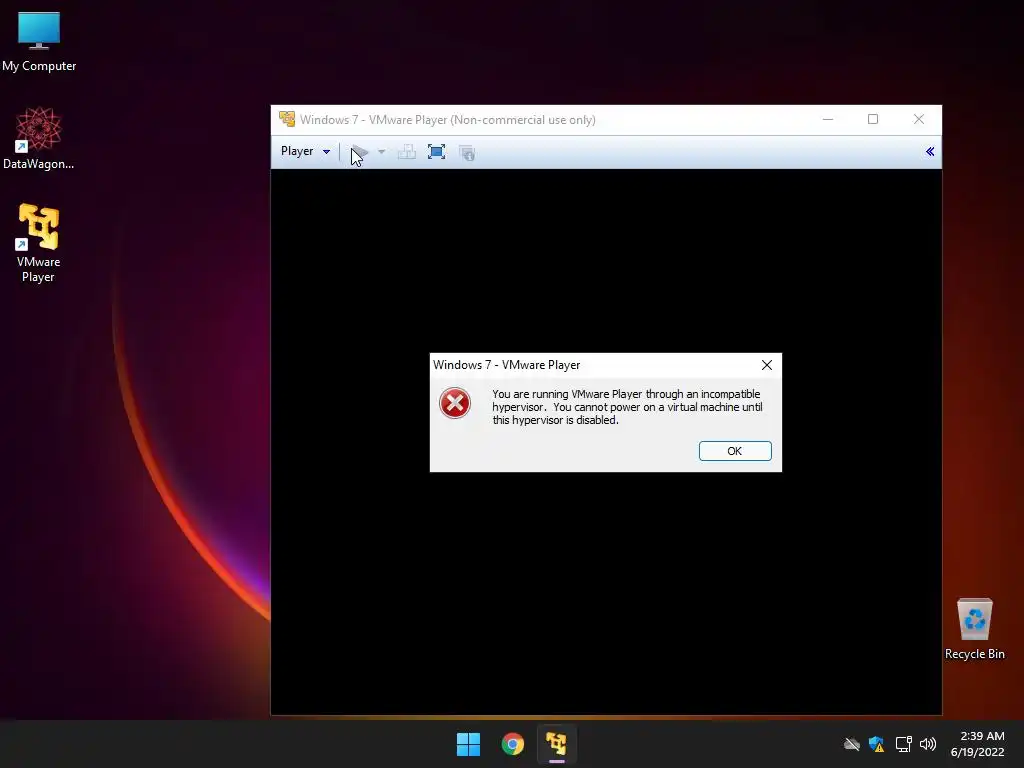Click the Unity mode toolbar icon
1024x768 pixels.
click(x=467, y=152)
